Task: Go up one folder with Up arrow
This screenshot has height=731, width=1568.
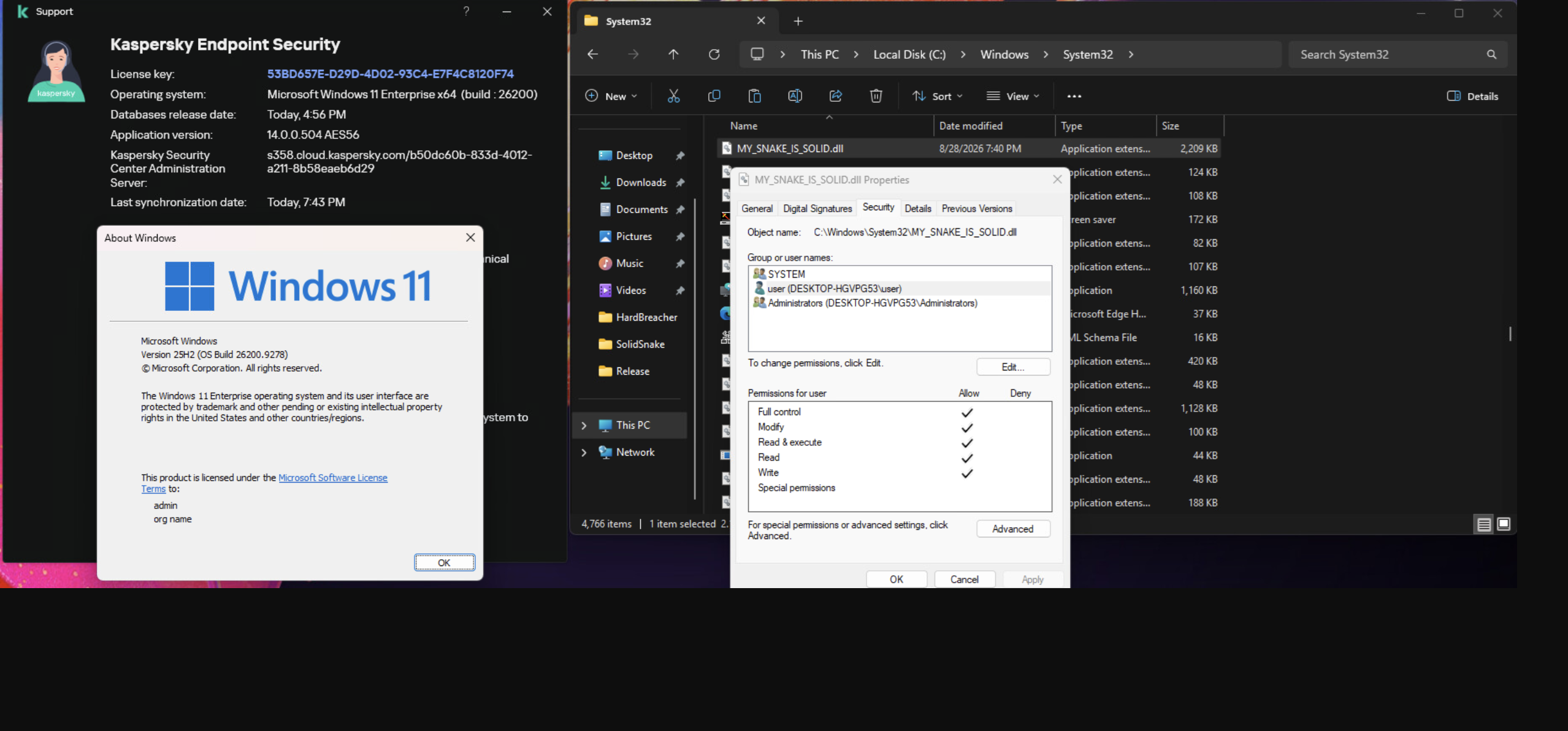Action: pos(673,55)
